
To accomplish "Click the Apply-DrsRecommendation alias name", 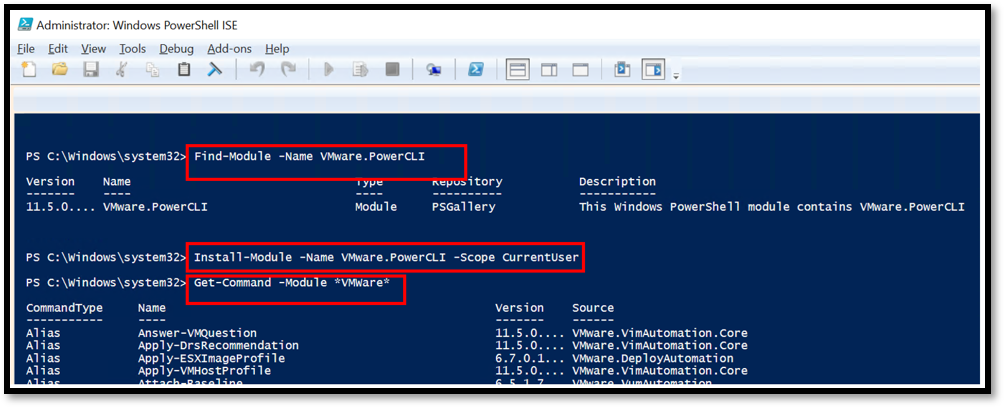I will click(x=218, y=346).
